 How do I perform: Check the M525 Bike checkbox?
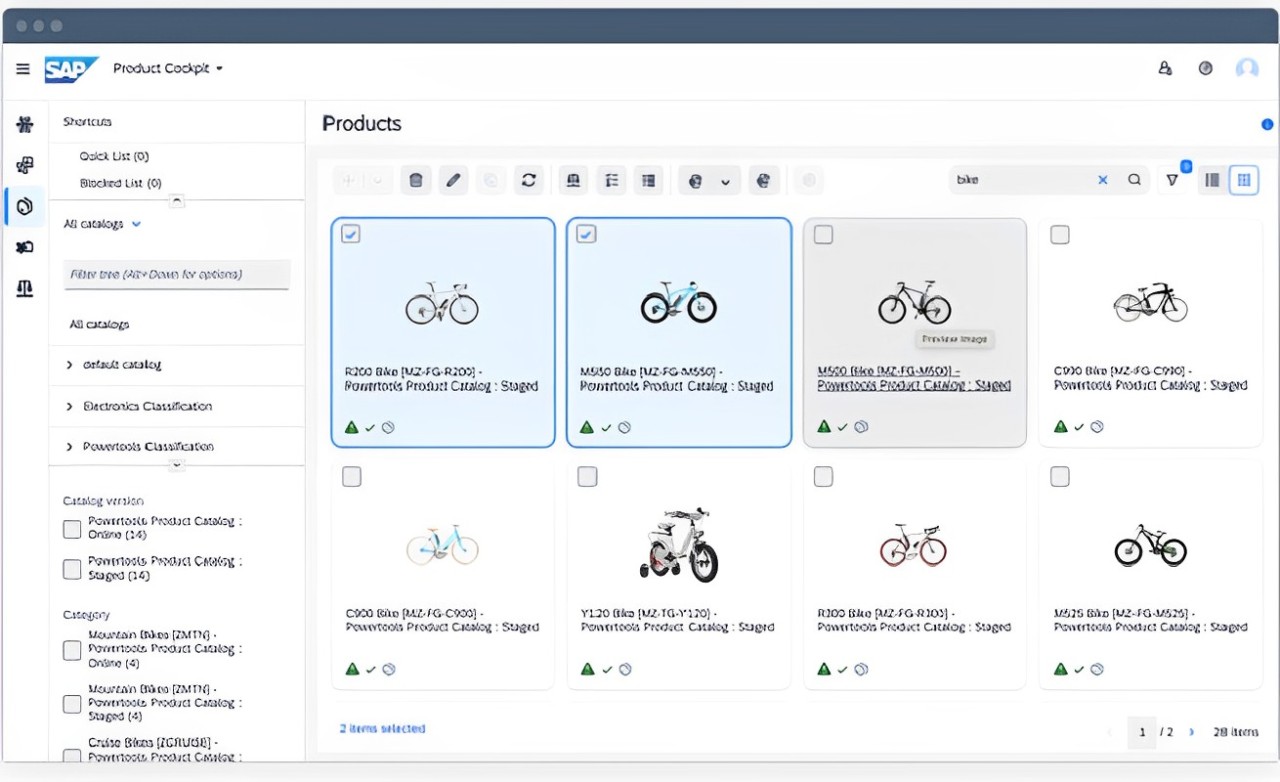pyautogui.click(x=1059, y=476)
